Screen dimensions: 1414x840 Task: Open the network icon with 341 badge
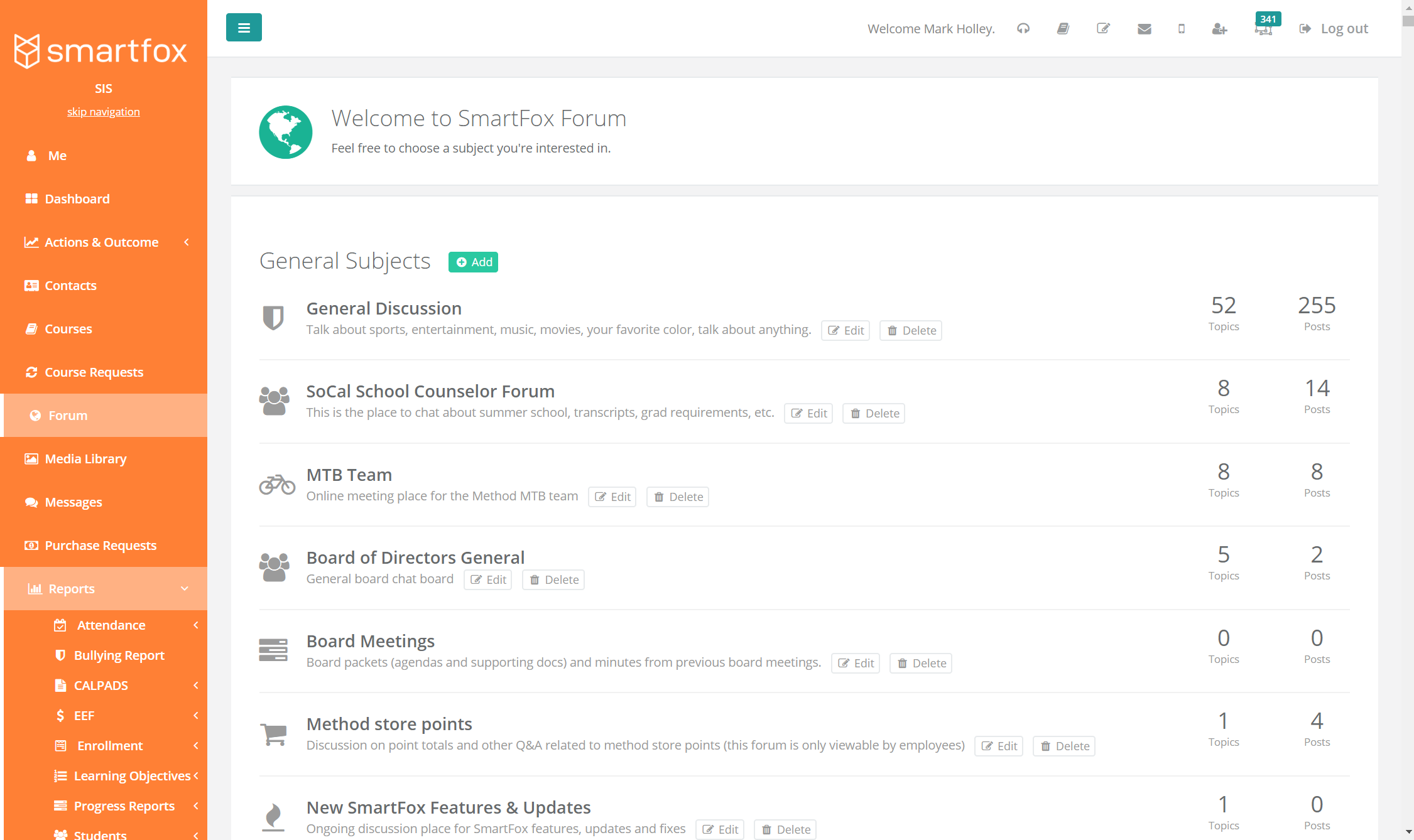[1264, 30]
